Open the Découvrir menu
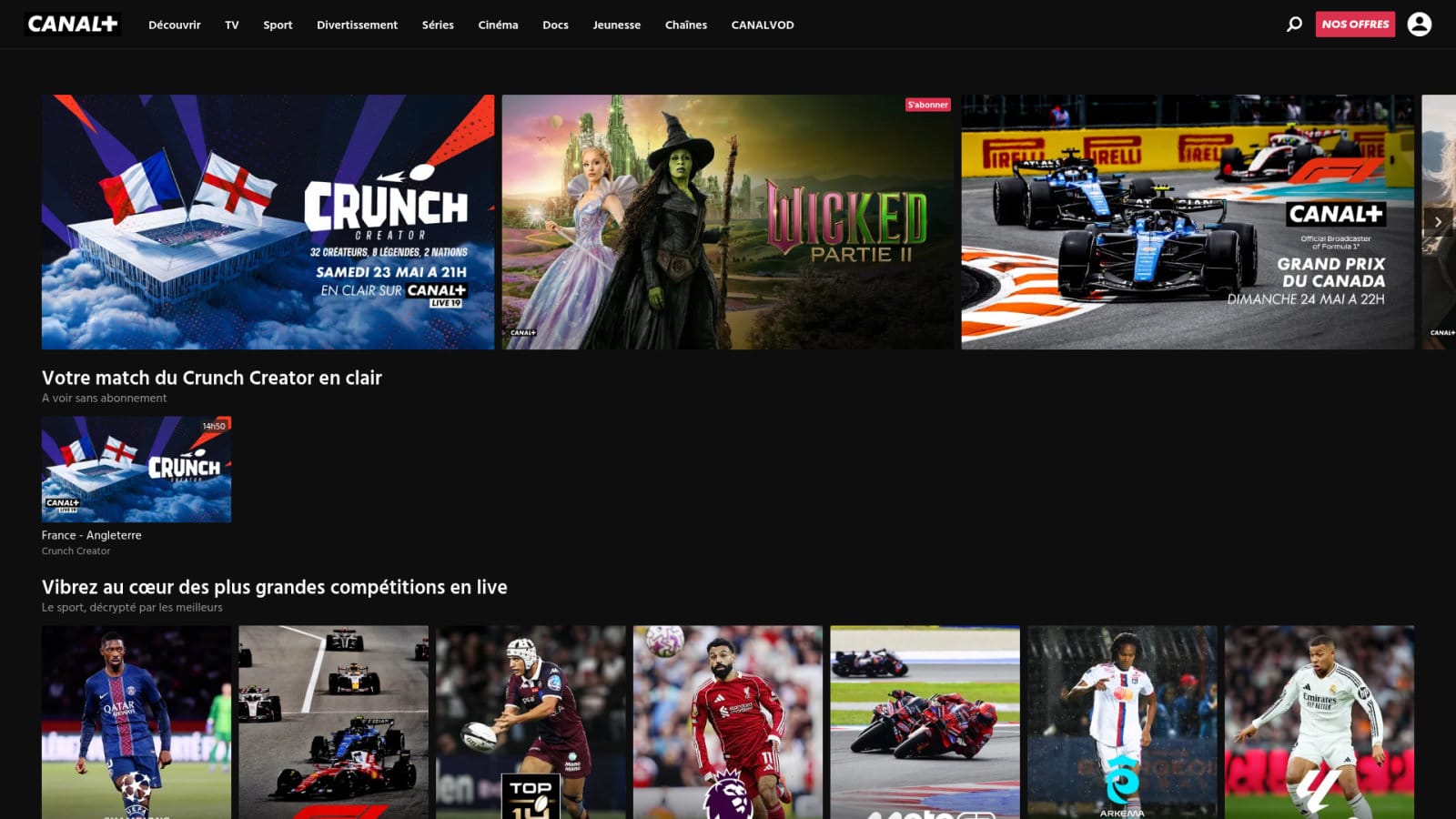Viewport: 1456px width, 819px height. tap(175, 25)
